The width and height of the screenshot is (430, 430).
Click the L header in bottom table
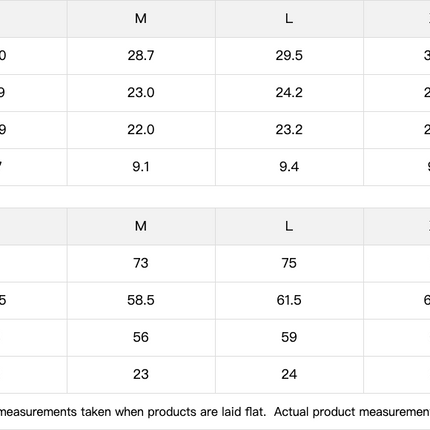[289, 226]
